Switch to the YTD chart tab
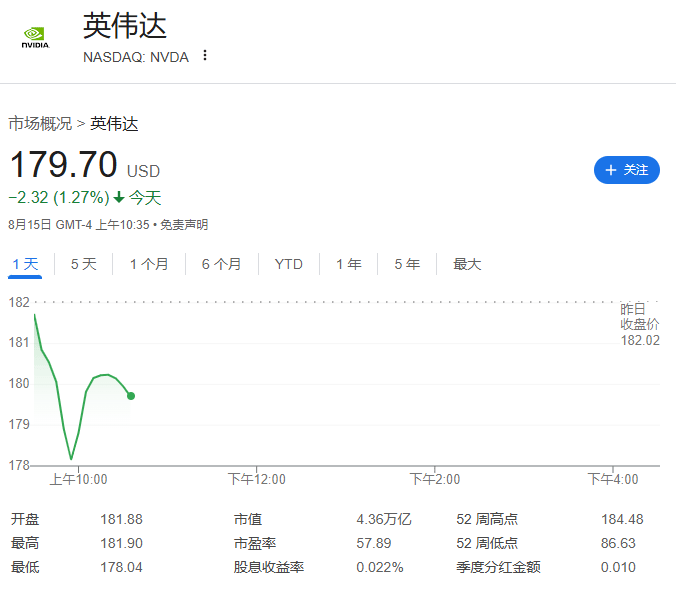676x594 pixels. tap(288, 264)
